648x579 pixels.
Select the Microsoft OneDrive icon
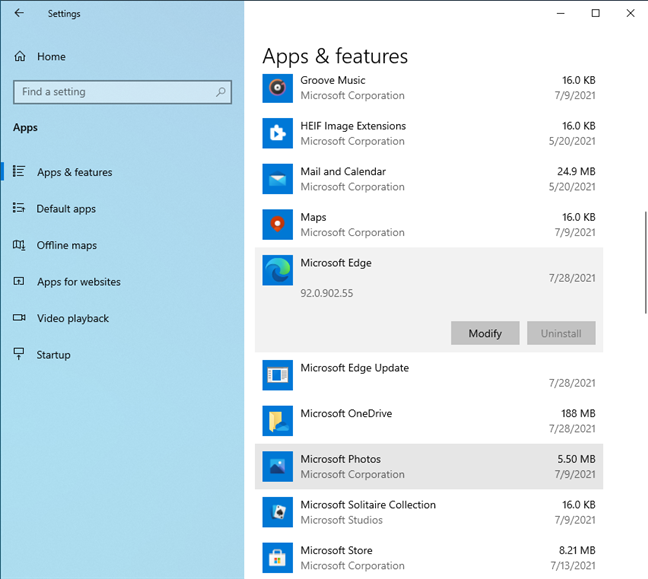(x=277, y=421)
